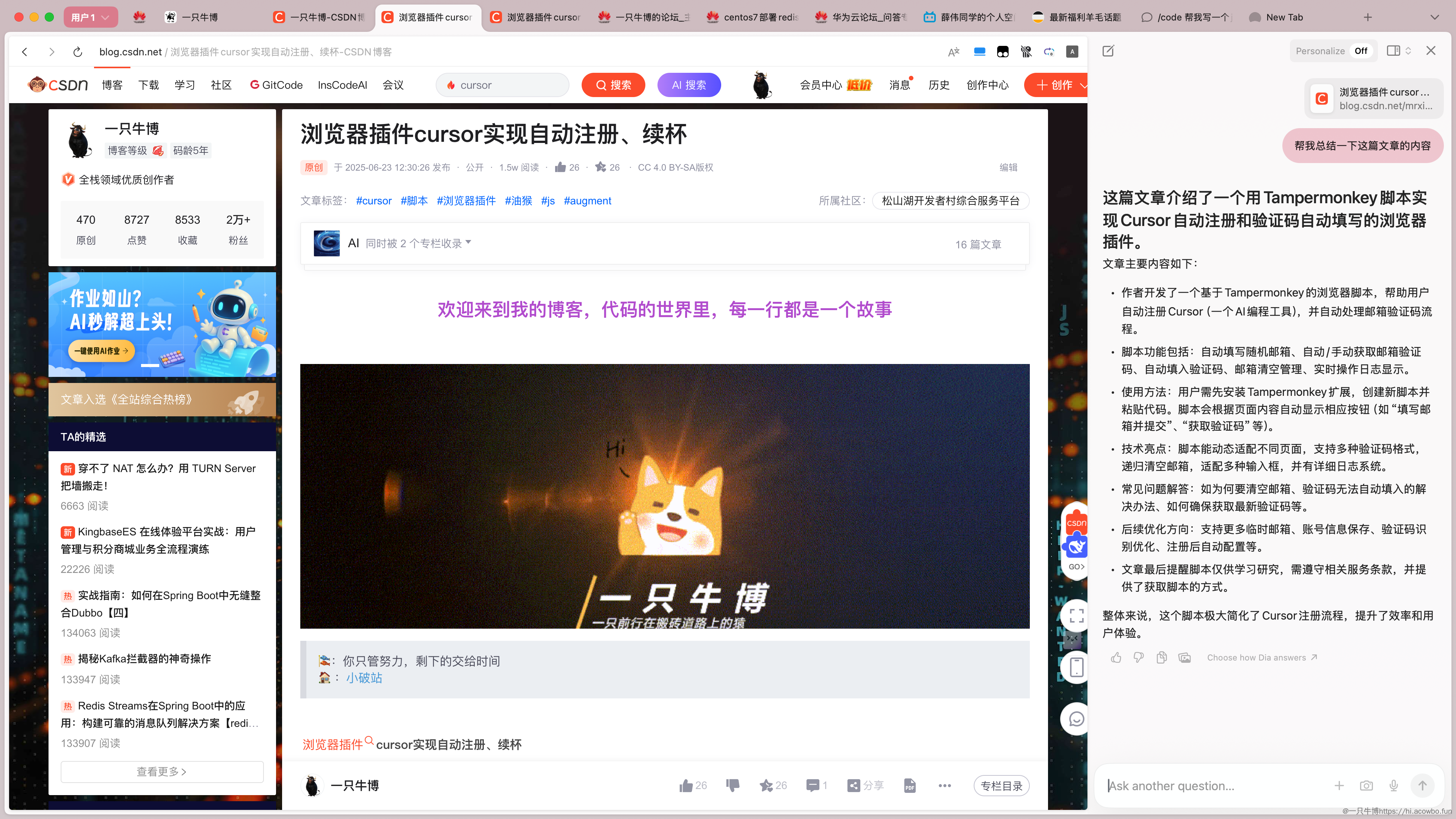Export article as PDF icon
This screenshot has height=819, width=1456.
910,785
